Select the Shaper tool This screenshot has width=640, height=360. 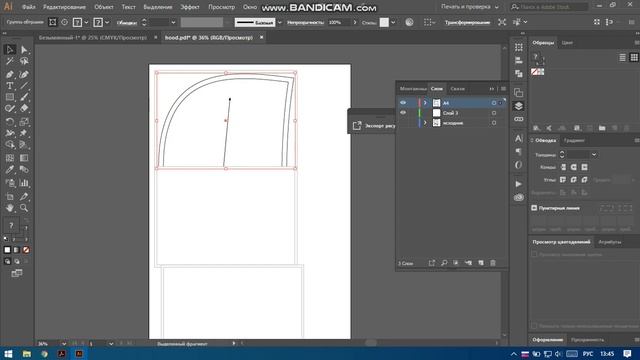click(x=9, y=109)
